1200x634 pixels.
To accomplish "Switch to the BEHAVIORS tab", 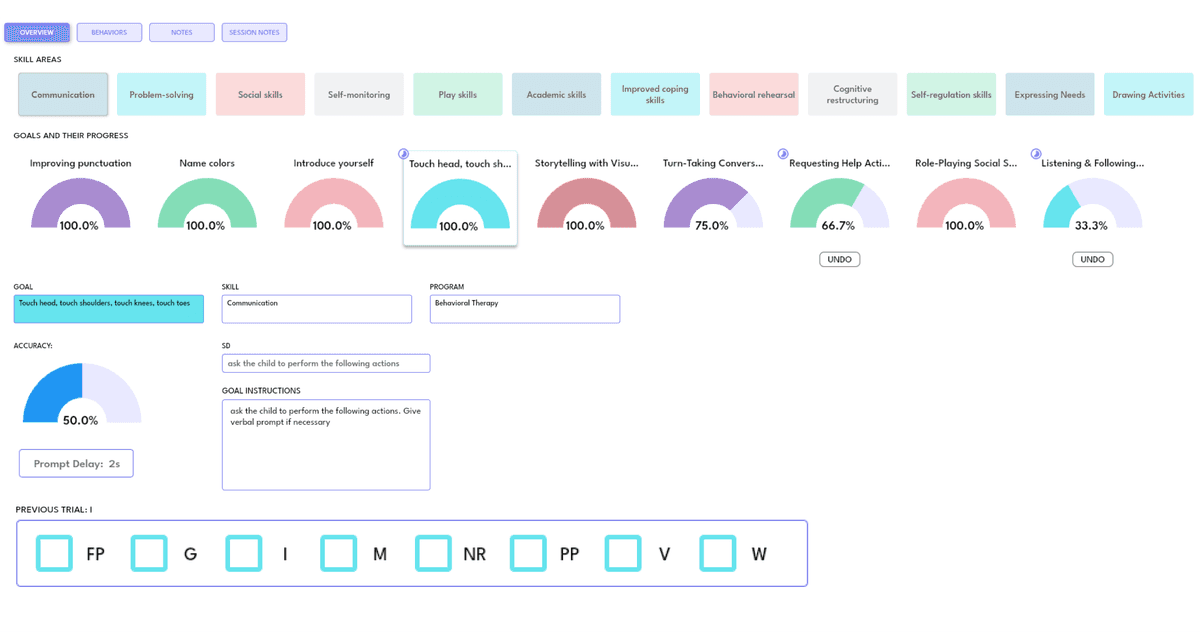I will (x=109, y=31).
